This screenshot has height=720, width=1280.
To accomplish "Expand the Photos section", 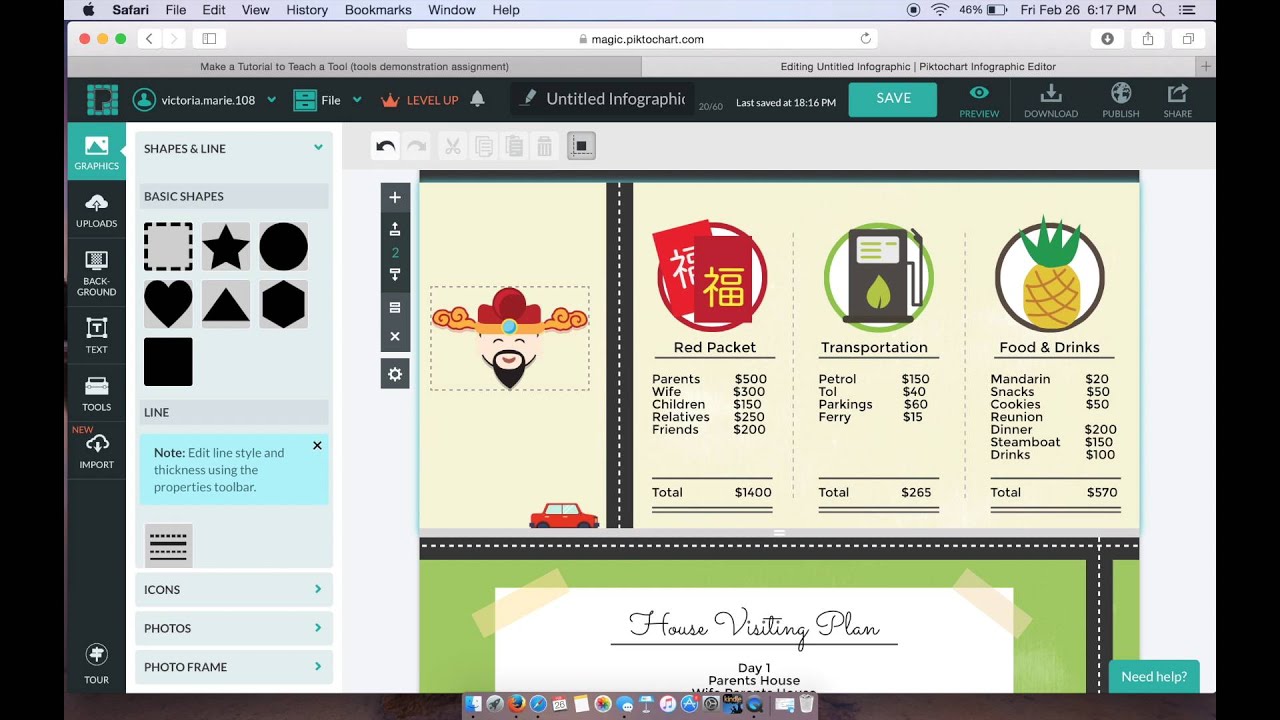I will coord(233,628).
